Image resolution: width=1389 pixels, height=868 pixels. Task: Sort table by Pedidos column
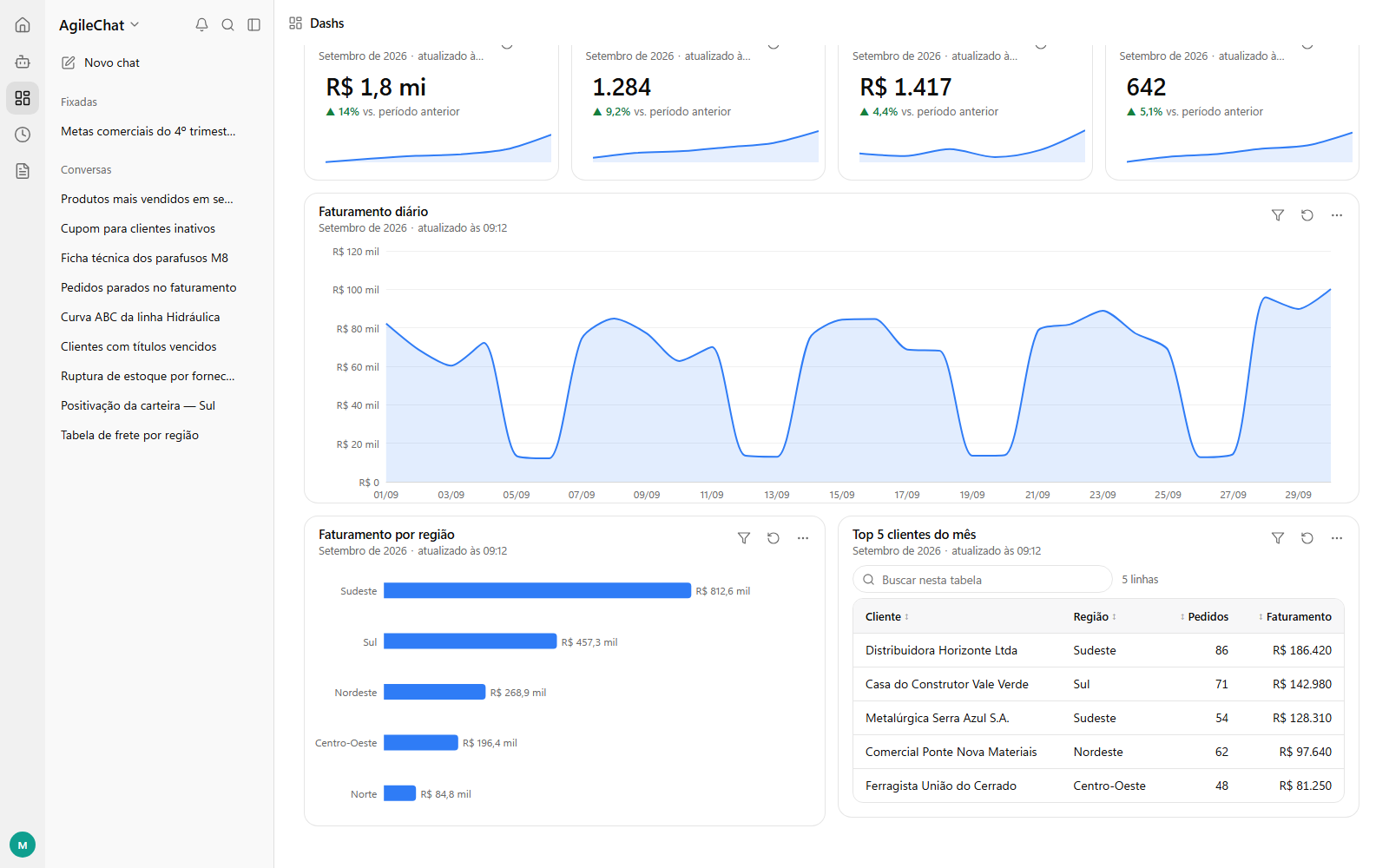(1204, 617)
